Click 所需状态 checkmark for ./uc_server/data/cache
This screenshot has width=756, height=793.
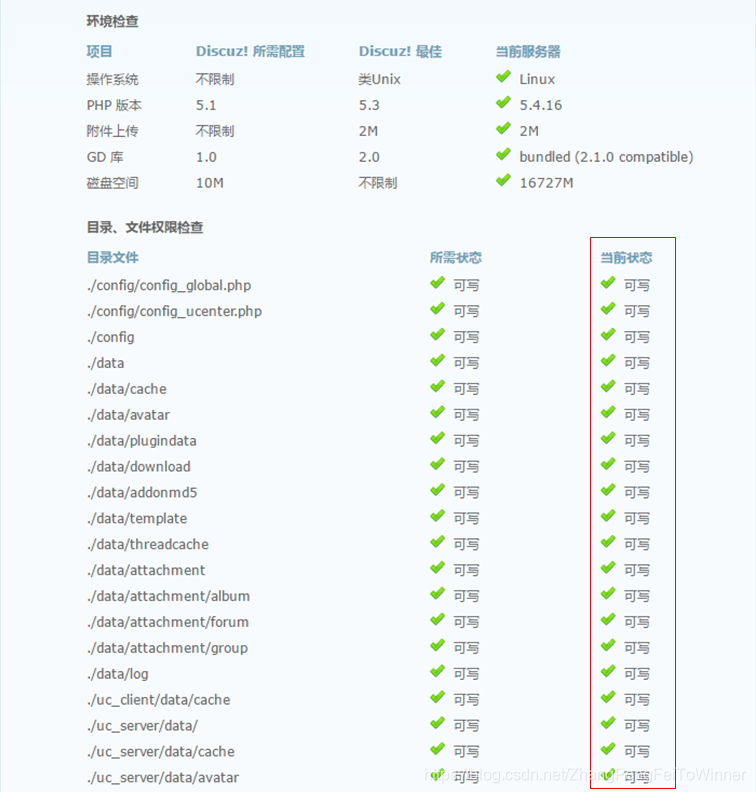(437, 749)
